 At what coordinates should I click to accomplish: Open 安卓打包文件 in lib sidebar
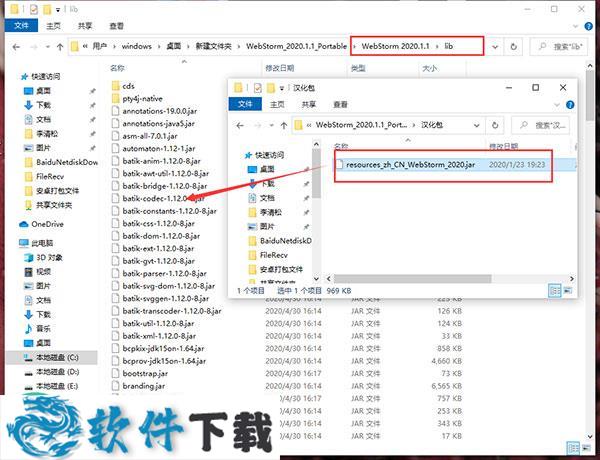57,191
